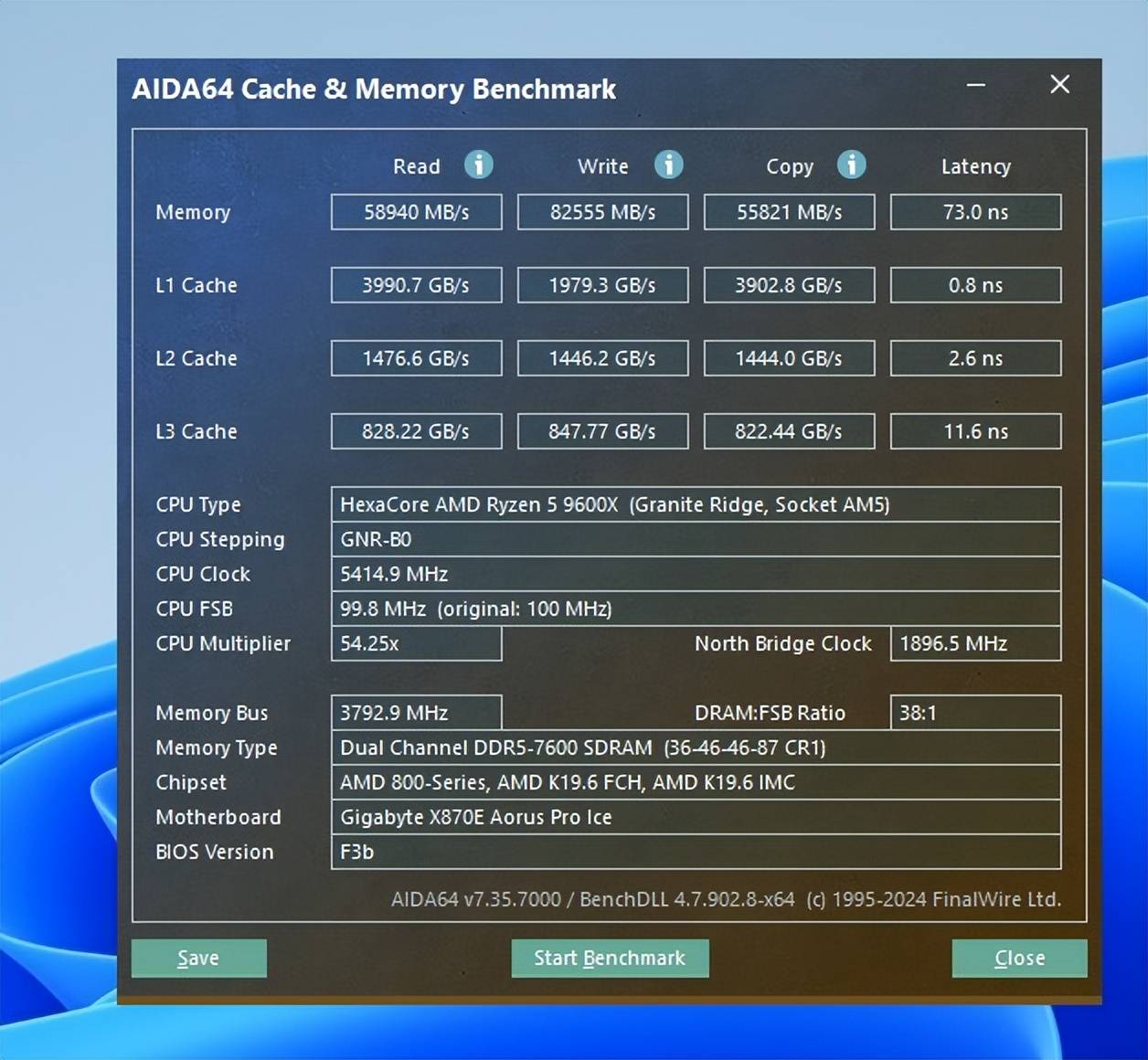Click the Read column header label

pos(417,166)
